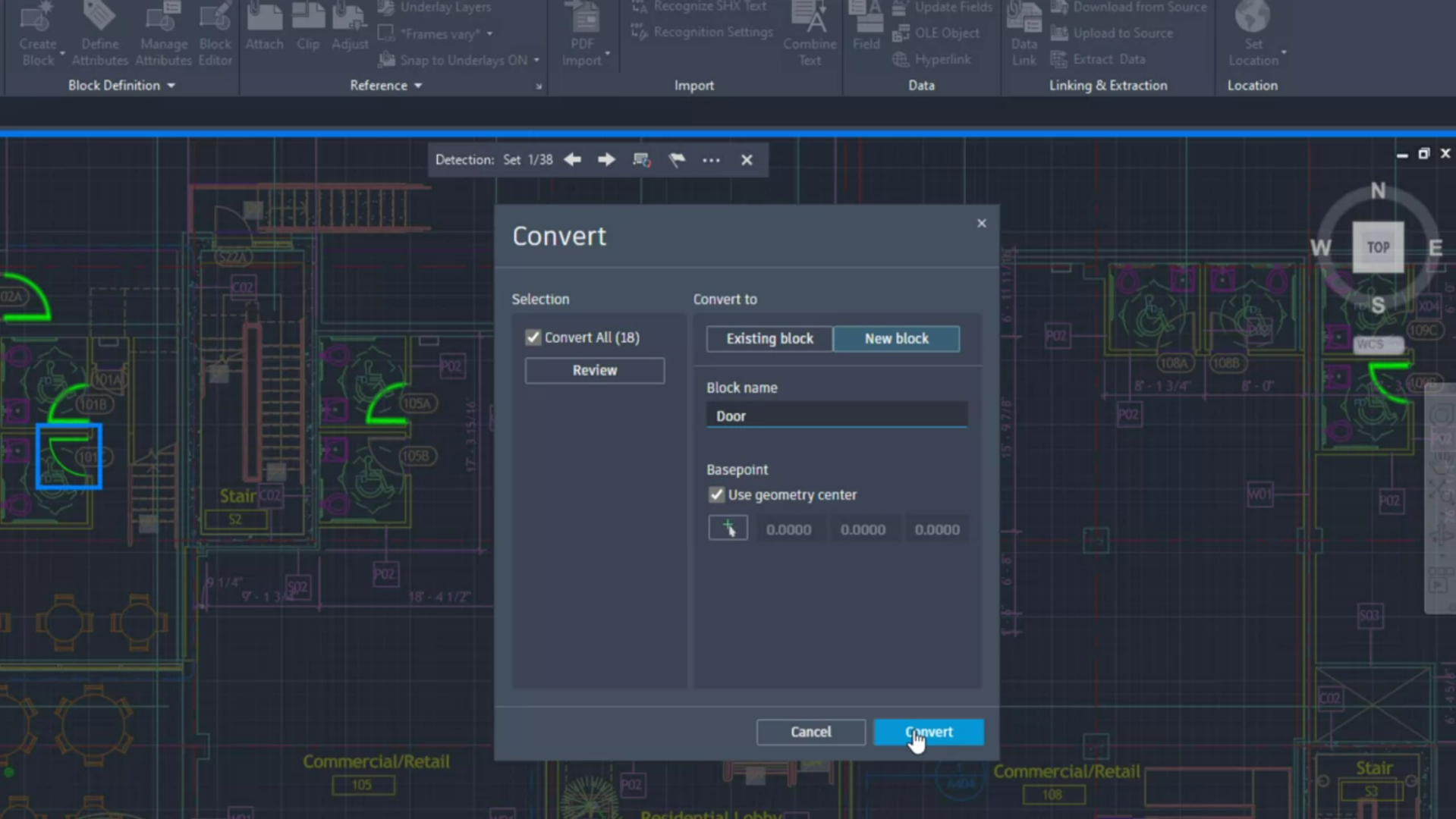Switch to the Existing block tab
Screen dimensions: 1456x819
point(769,339)
